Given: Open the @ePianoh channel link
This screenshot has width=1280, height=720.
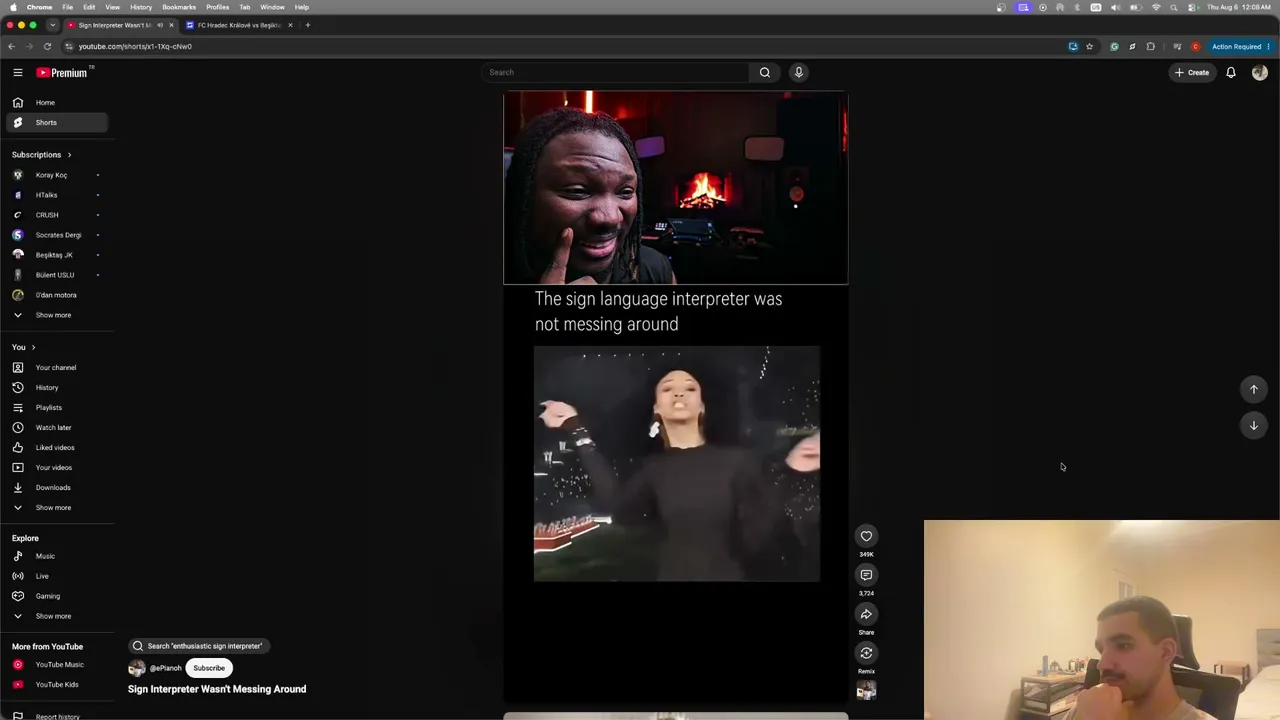Looking at the screenshot, I should point(165,668).
